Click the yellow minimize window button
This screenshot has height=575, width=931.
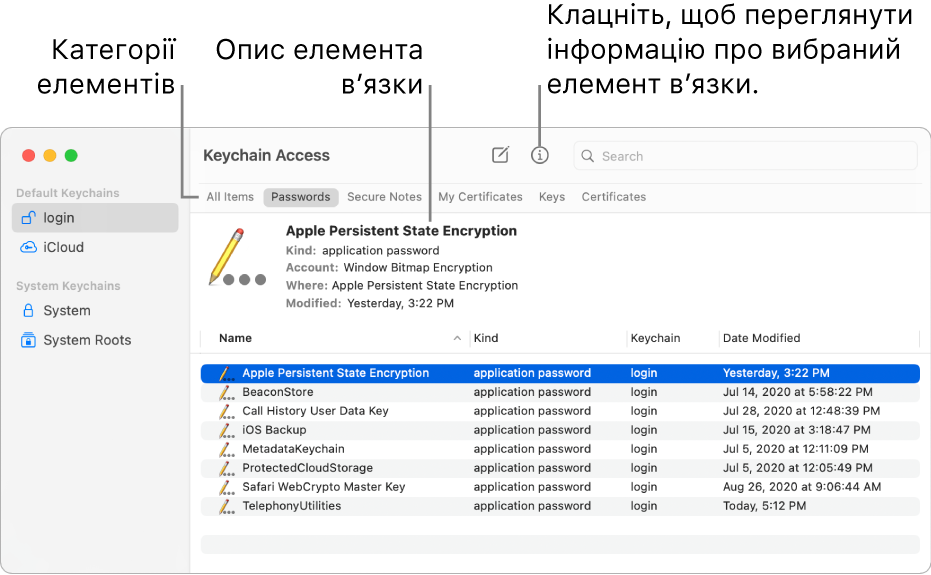pyautogui.click(x=50, y=156)
